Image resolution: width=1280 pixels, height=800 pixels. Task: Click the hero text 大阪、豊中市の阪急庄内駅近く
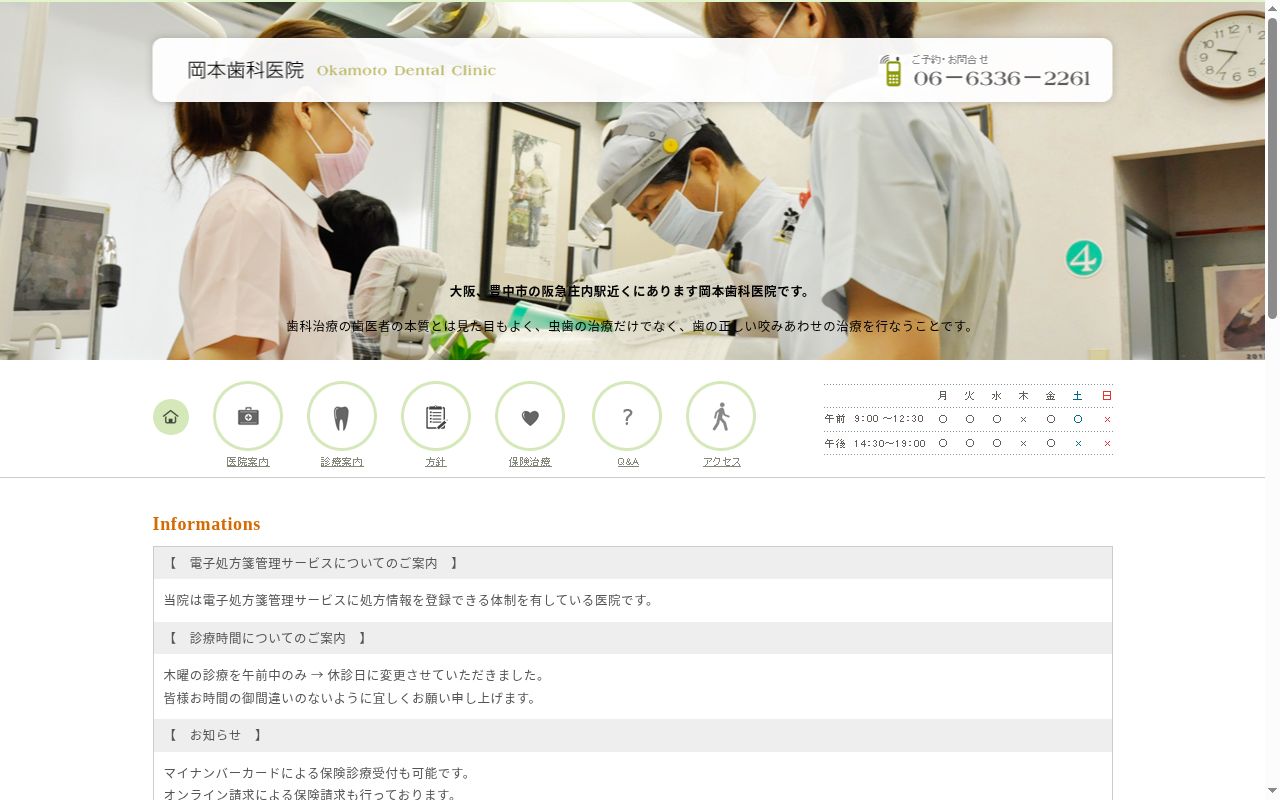pyautogui.click(x=630, y=292)
